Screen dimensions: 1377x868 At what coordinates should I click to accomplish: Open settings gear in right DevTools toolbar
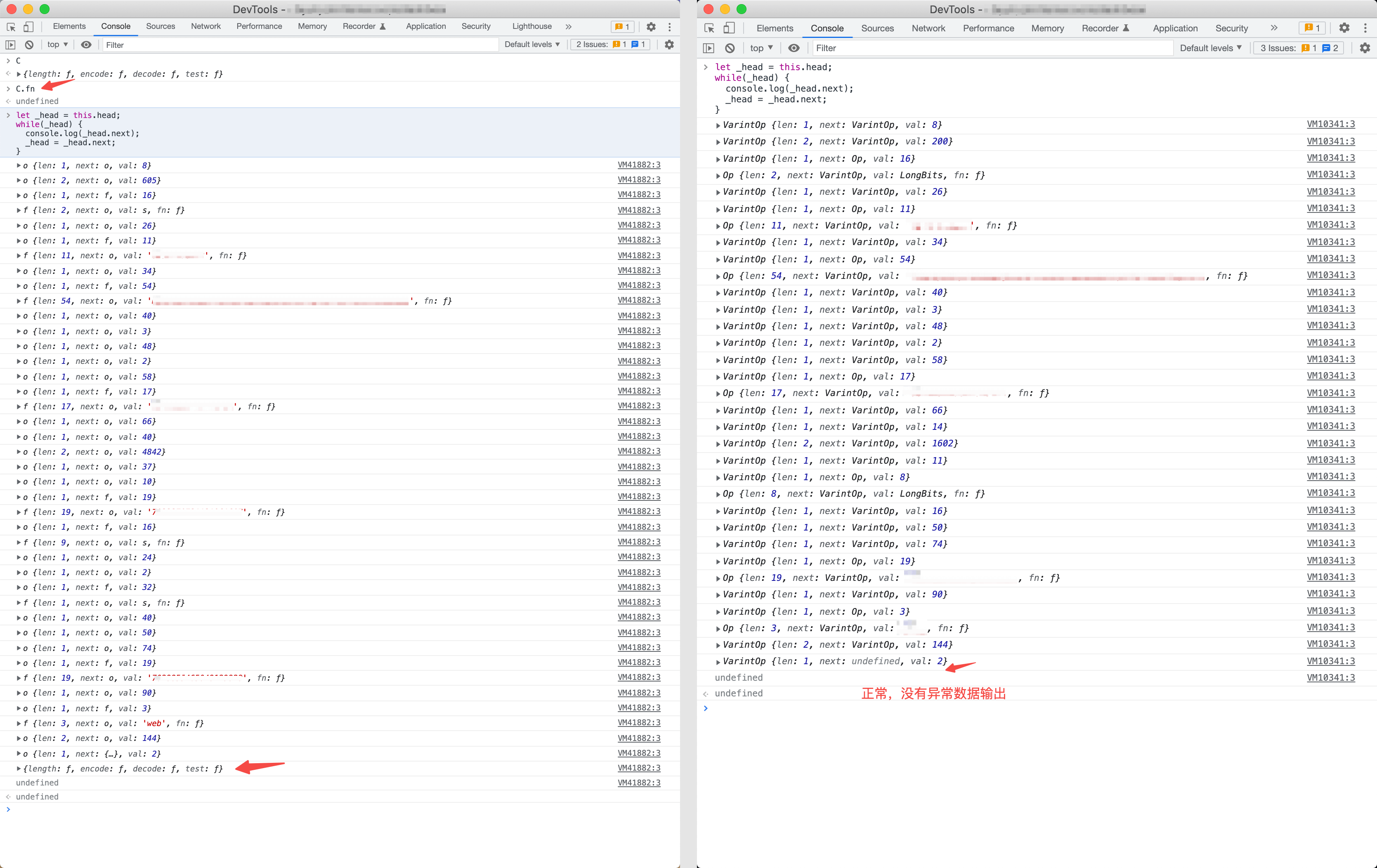(1344, 28)
